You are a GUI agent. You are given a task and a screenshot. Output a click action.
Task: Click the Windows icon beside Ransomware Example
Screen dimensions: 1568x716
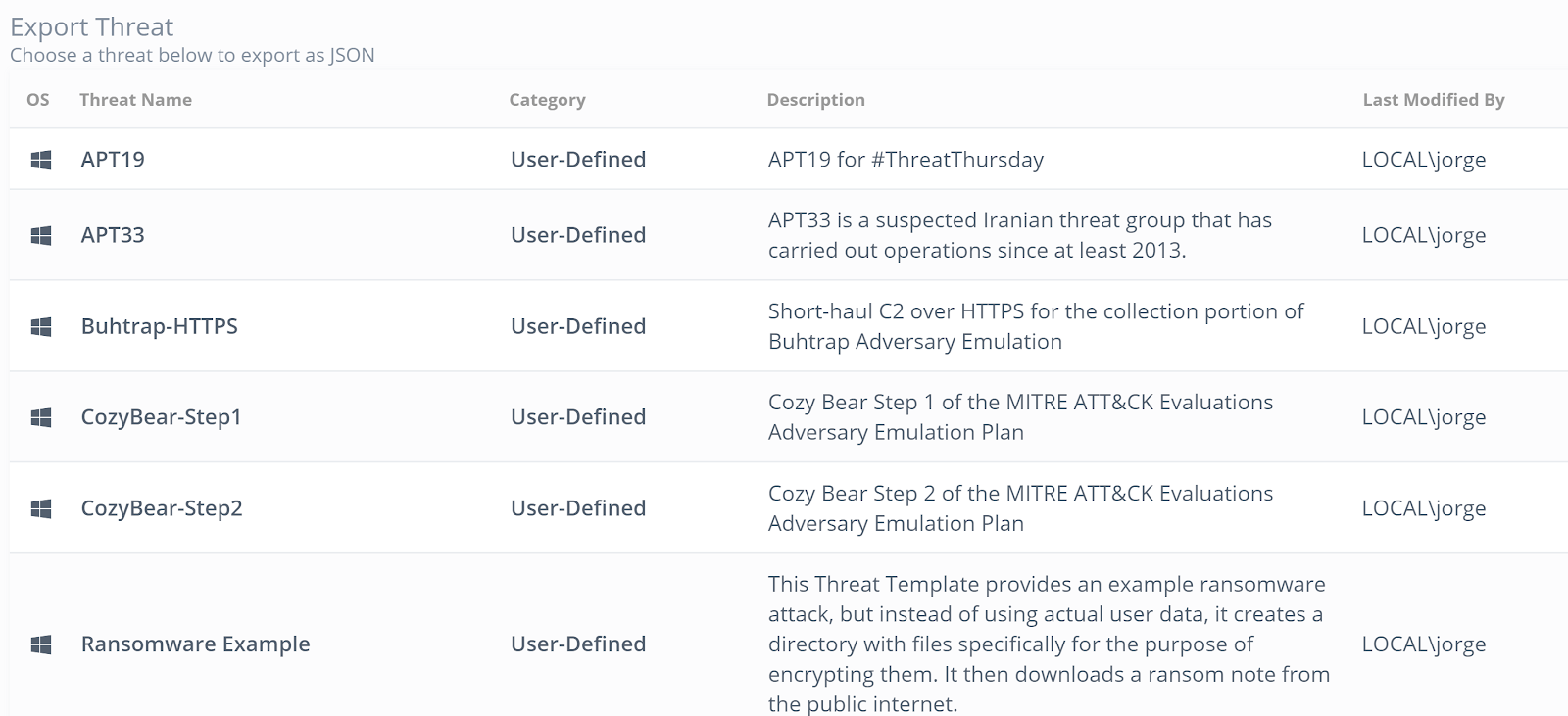41,644
